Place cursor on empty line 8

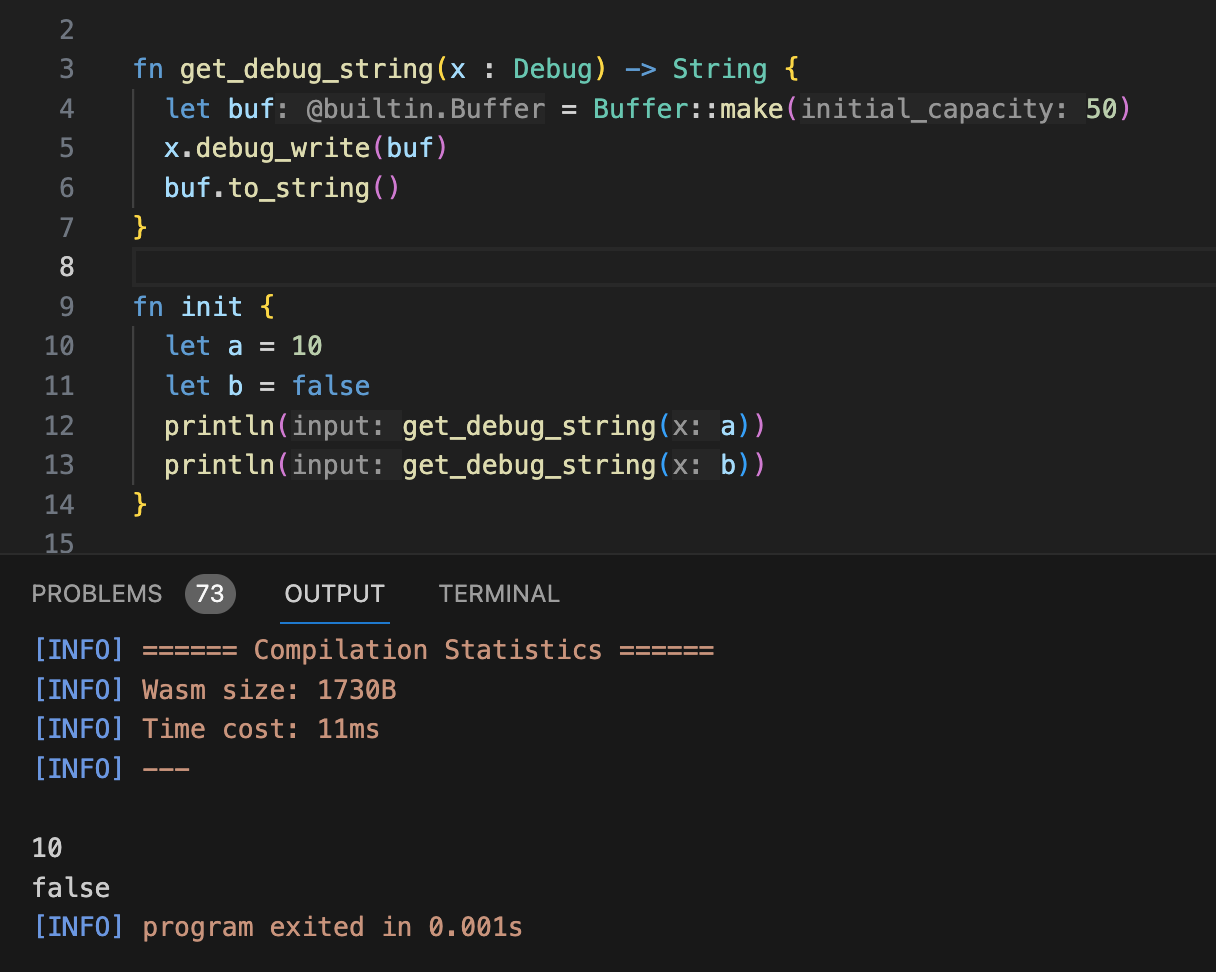point(600,267)
